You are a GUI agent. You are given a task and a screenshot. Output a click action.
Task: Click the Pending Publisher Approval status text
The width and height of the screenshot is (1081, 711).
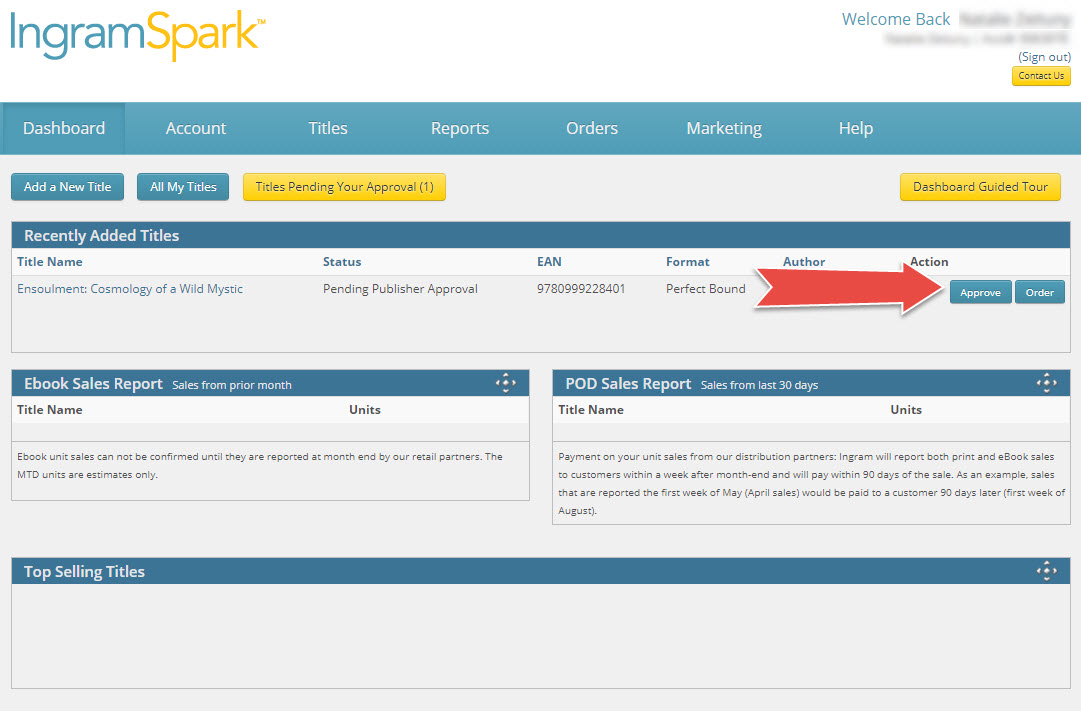tap(400, 289)
